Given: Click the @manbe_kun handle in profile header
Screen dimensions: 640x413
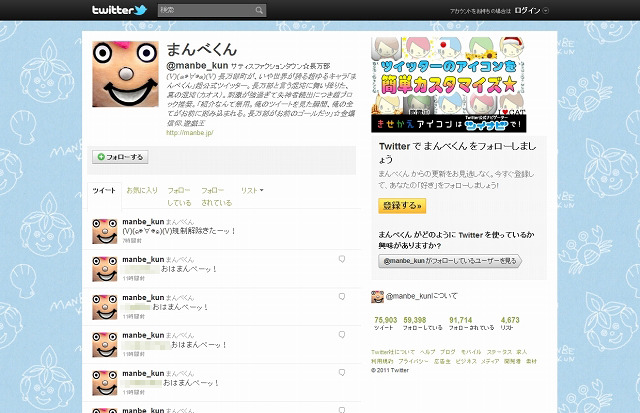Looking at the screenshot, I should coord(197,65).
